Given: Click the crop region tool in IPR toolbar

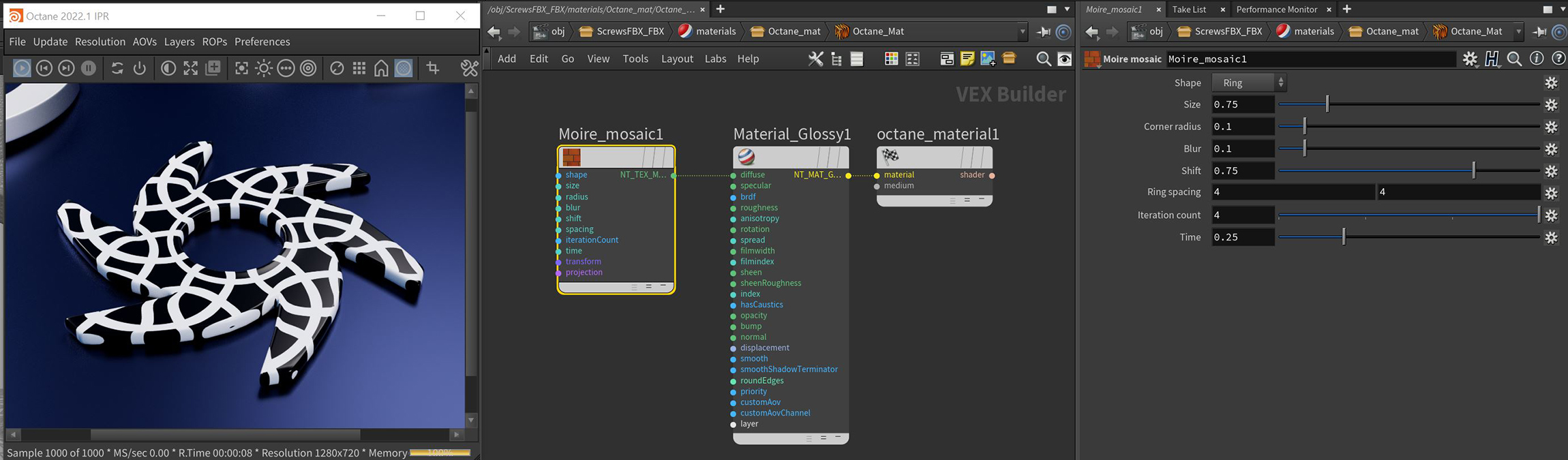Looking at the screenshot, I should coord(433,68).
